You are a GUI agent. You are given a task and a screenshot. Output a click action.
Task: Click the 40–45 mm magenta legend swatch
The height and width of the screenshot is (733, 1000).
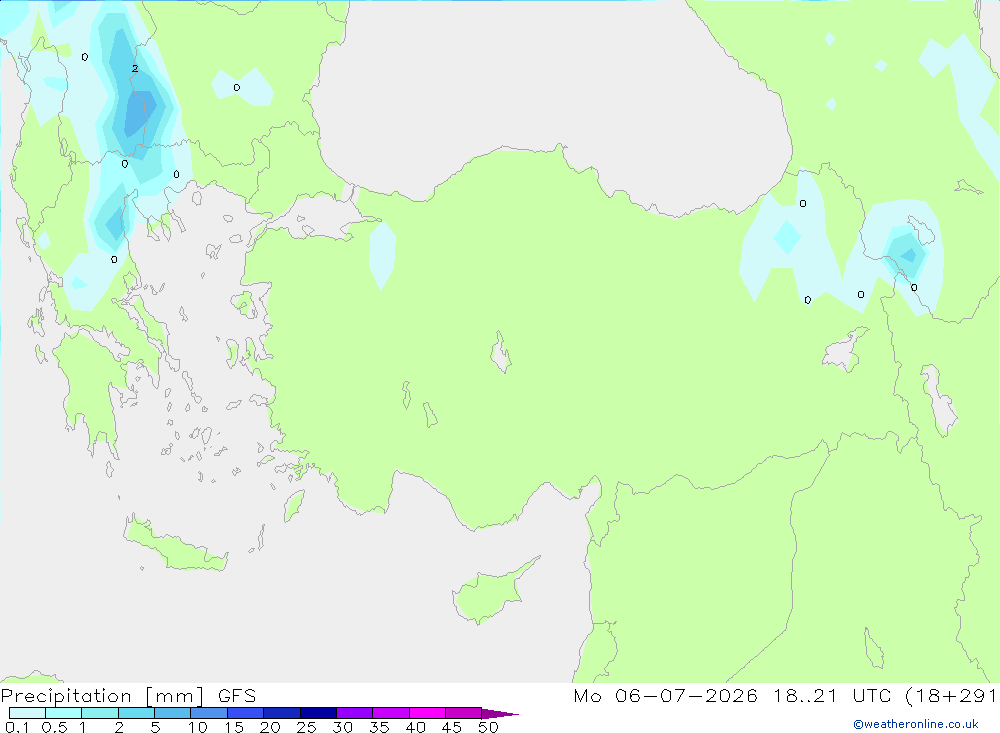427,713
